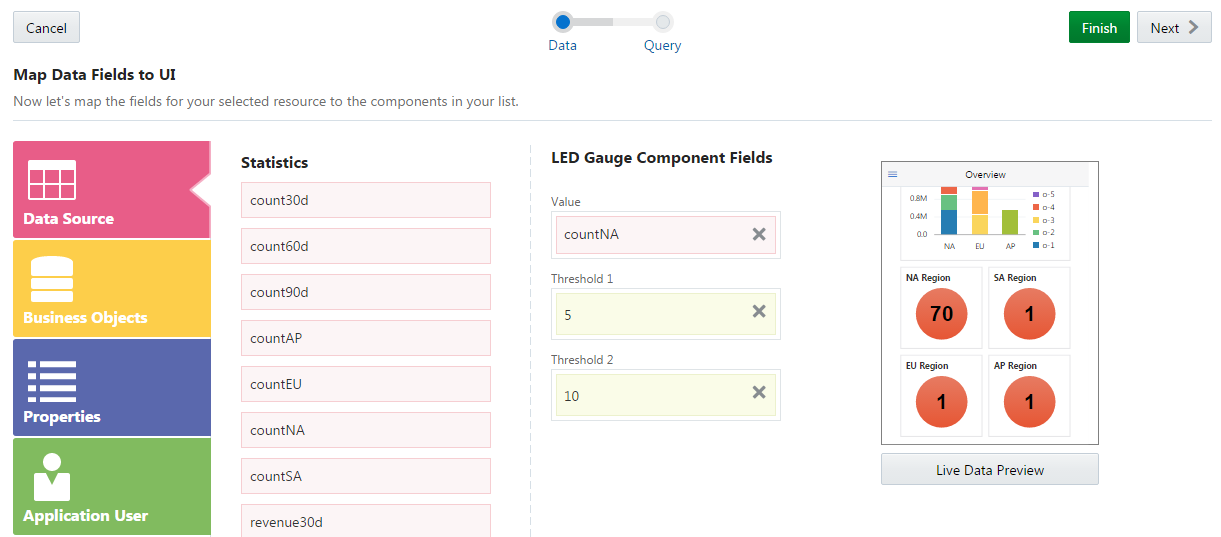Screen dimensions: 1221x537
Task: Jump to the Query wizard step
Action: click(662, 21)
